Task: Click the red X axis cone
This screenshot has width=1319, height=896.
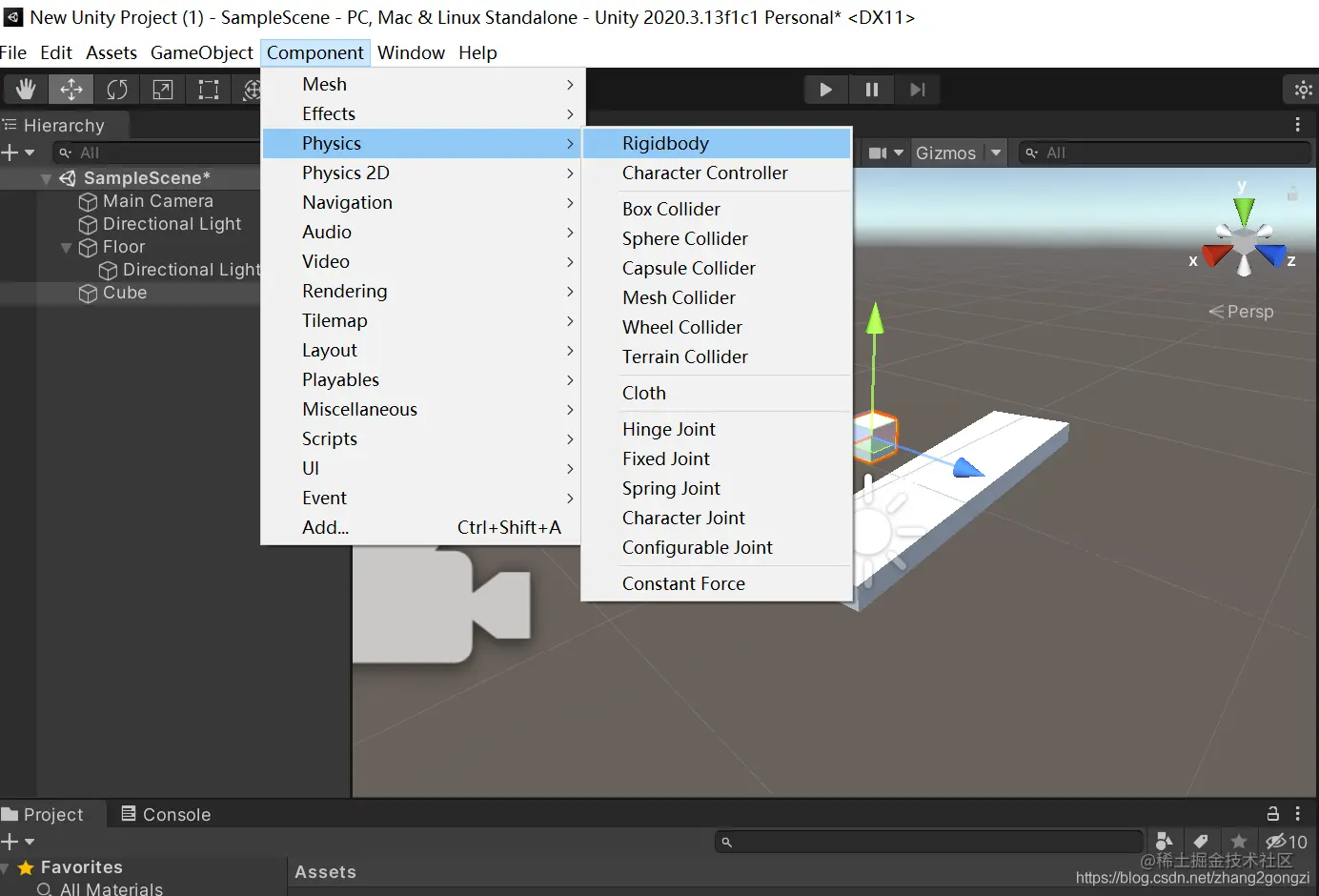Action: pos(1217,255)
